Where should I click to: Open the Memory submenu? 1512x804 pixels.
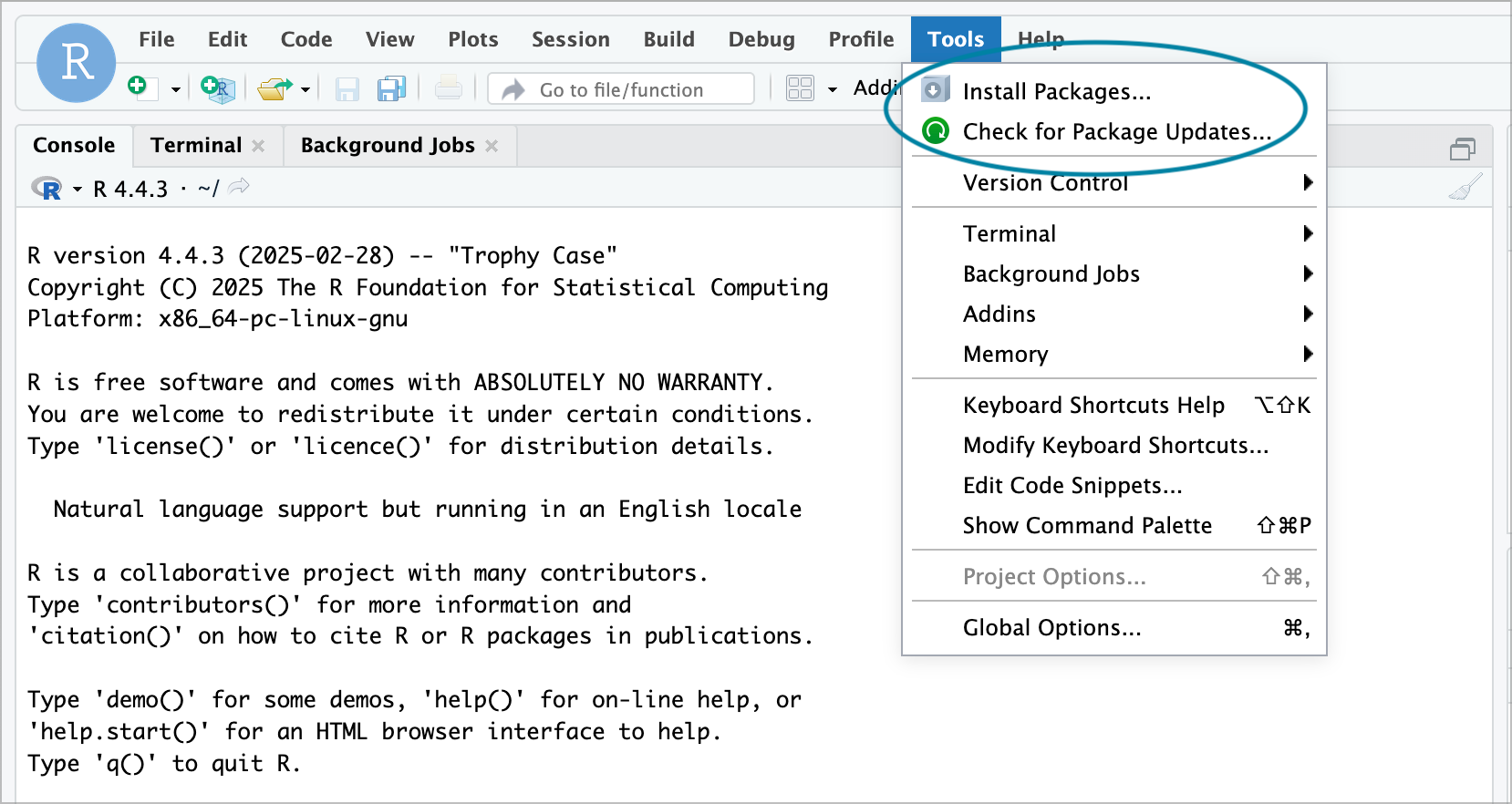pos(1114,354)
